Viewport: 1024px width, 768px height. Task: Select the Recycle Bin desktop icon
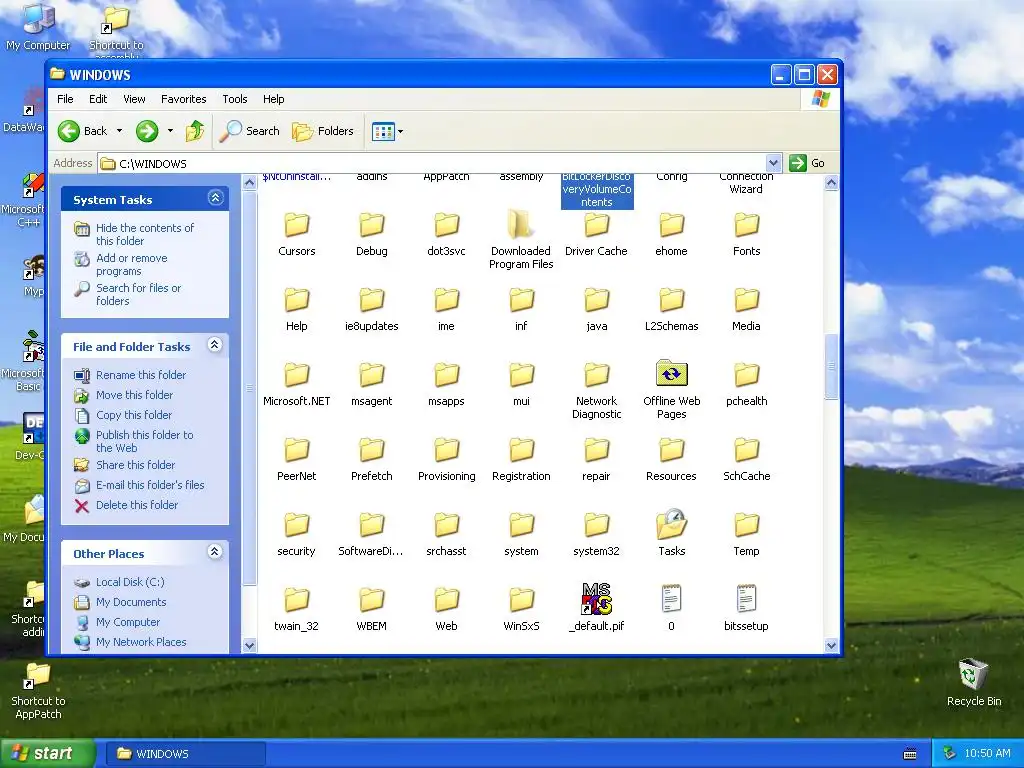974,682
